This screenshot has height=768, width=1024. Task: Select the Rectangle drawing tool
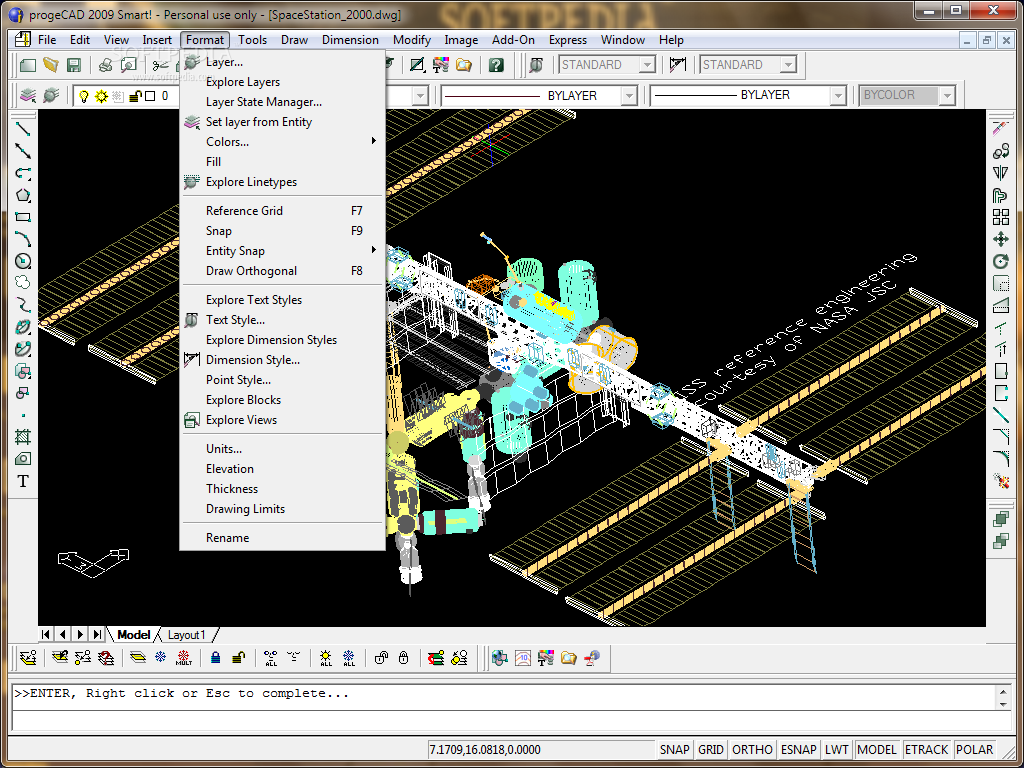23,217
